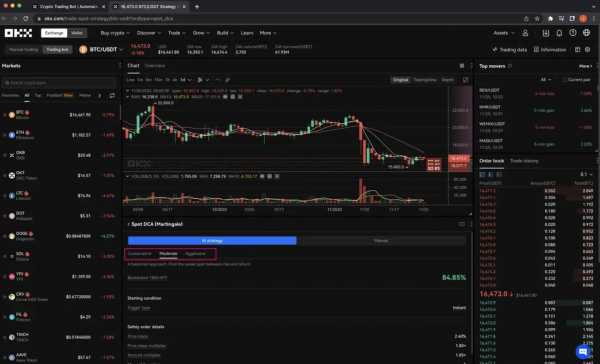The width and height of the screenshot is (600, 364).
Task: Click the OKX logo
Action: click(18, 33)
